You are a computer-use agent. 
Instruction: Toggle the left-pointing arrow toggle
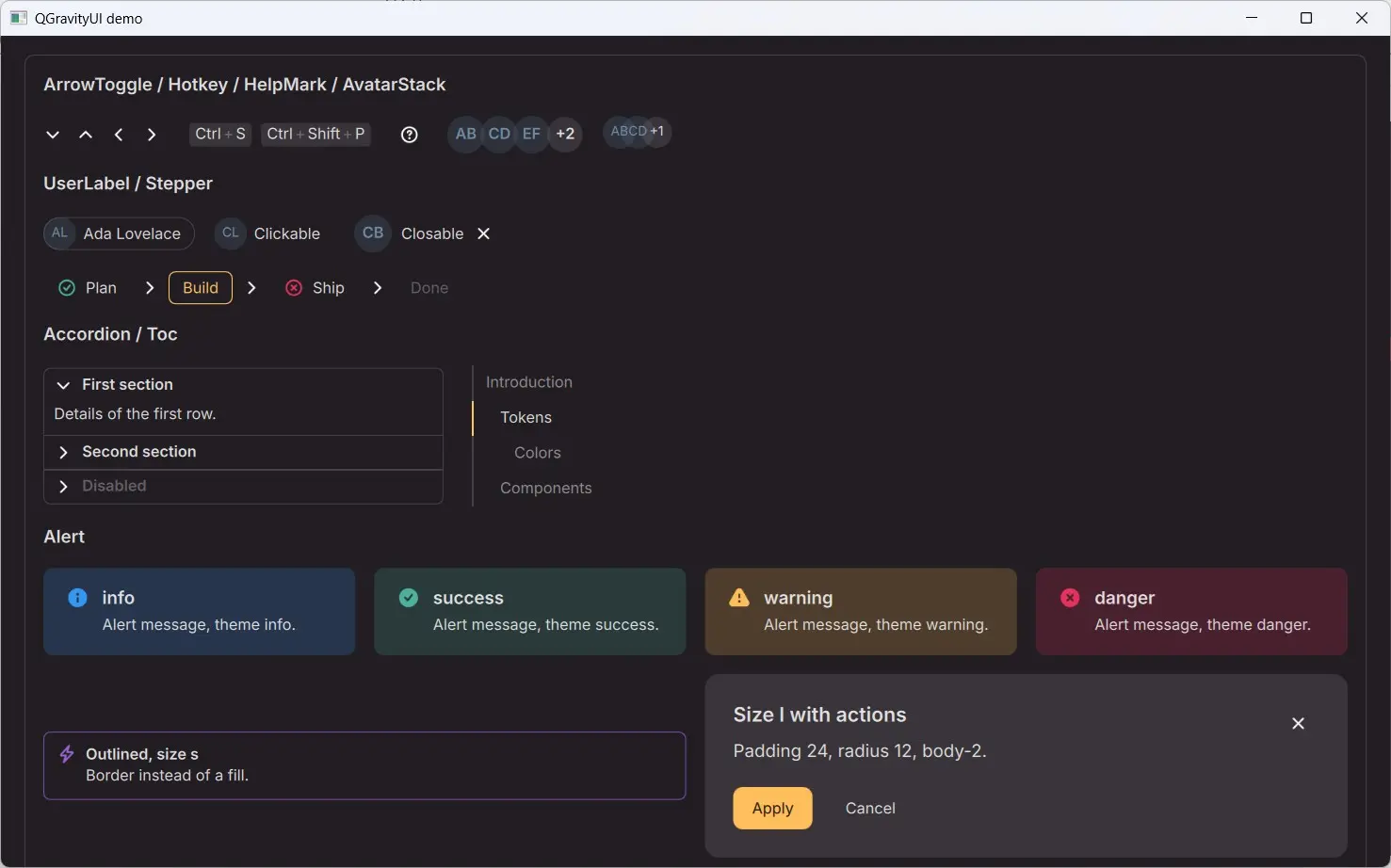(119, 135)
